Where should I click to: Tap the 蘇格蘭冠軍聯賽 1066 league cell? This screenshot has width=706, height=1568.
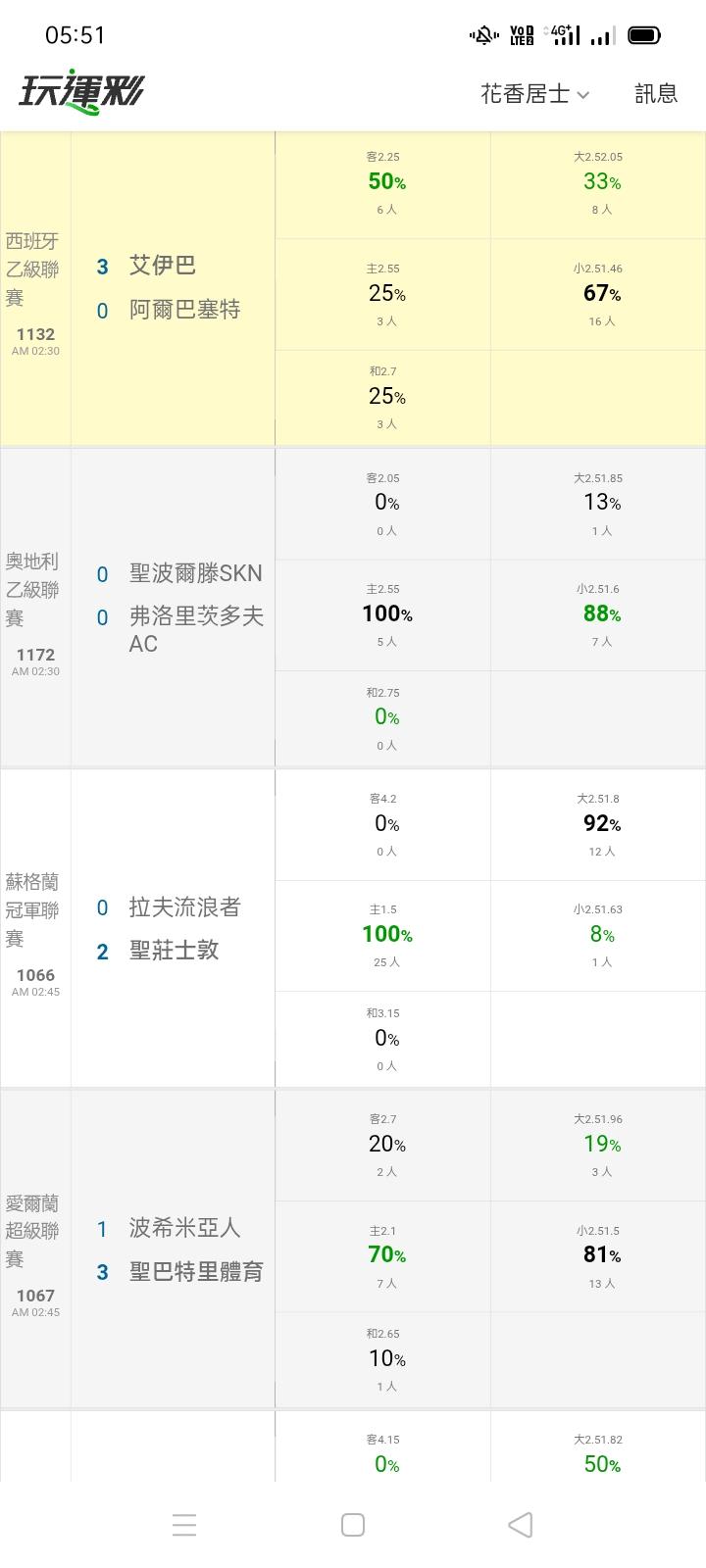pos(35,928)
